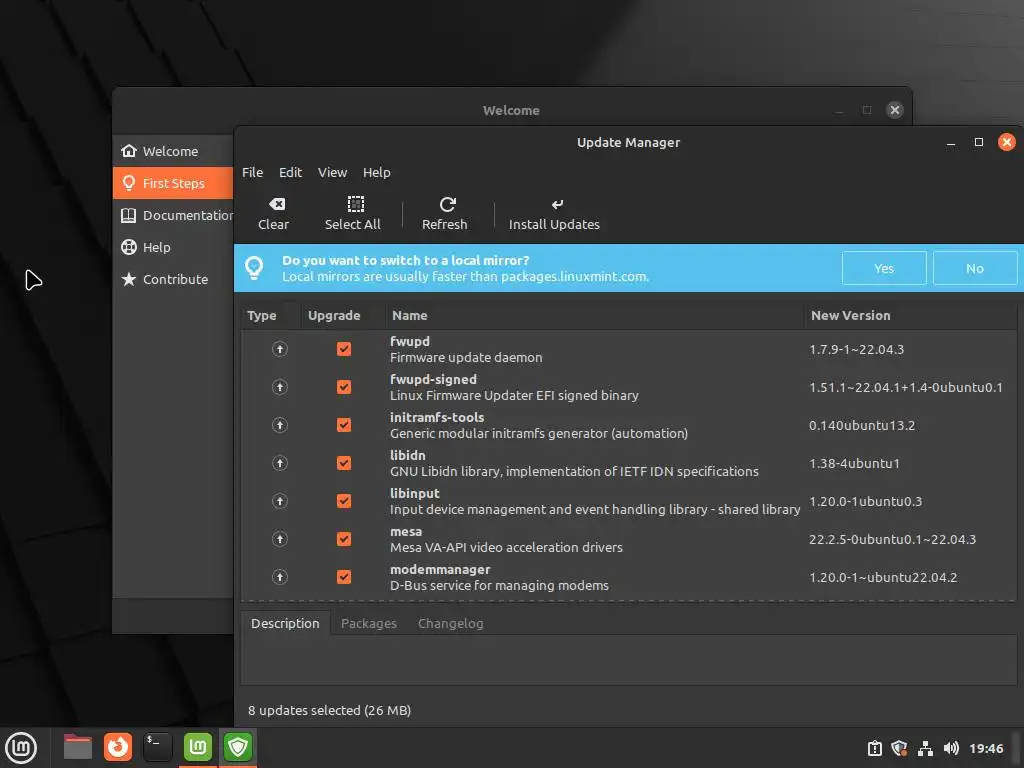
Task: Open the Terminal from the panel
Action: [x=157, y=747]
